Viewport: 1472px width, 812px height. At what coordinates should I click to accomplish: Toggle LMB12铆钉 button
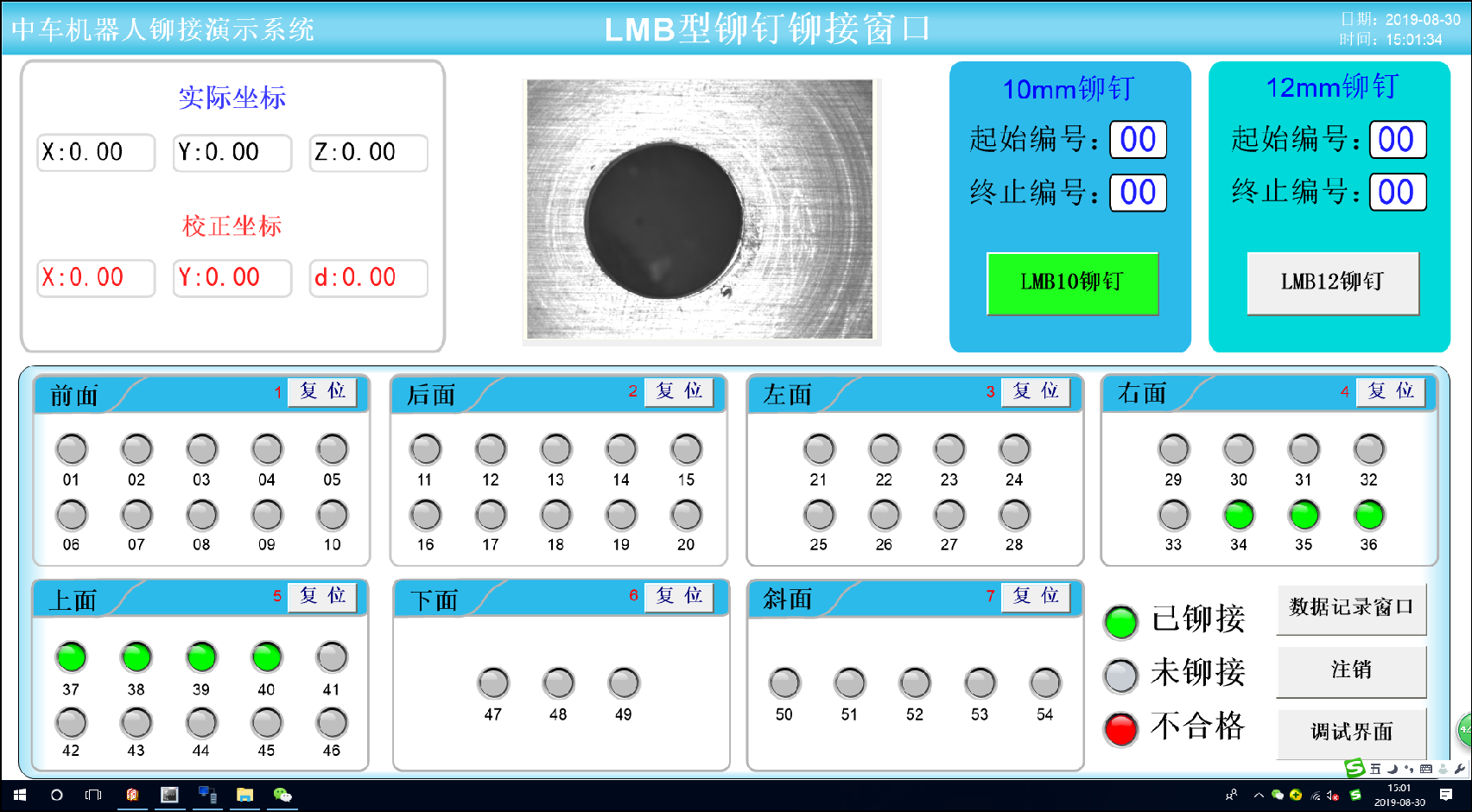tap(1332, 282)
